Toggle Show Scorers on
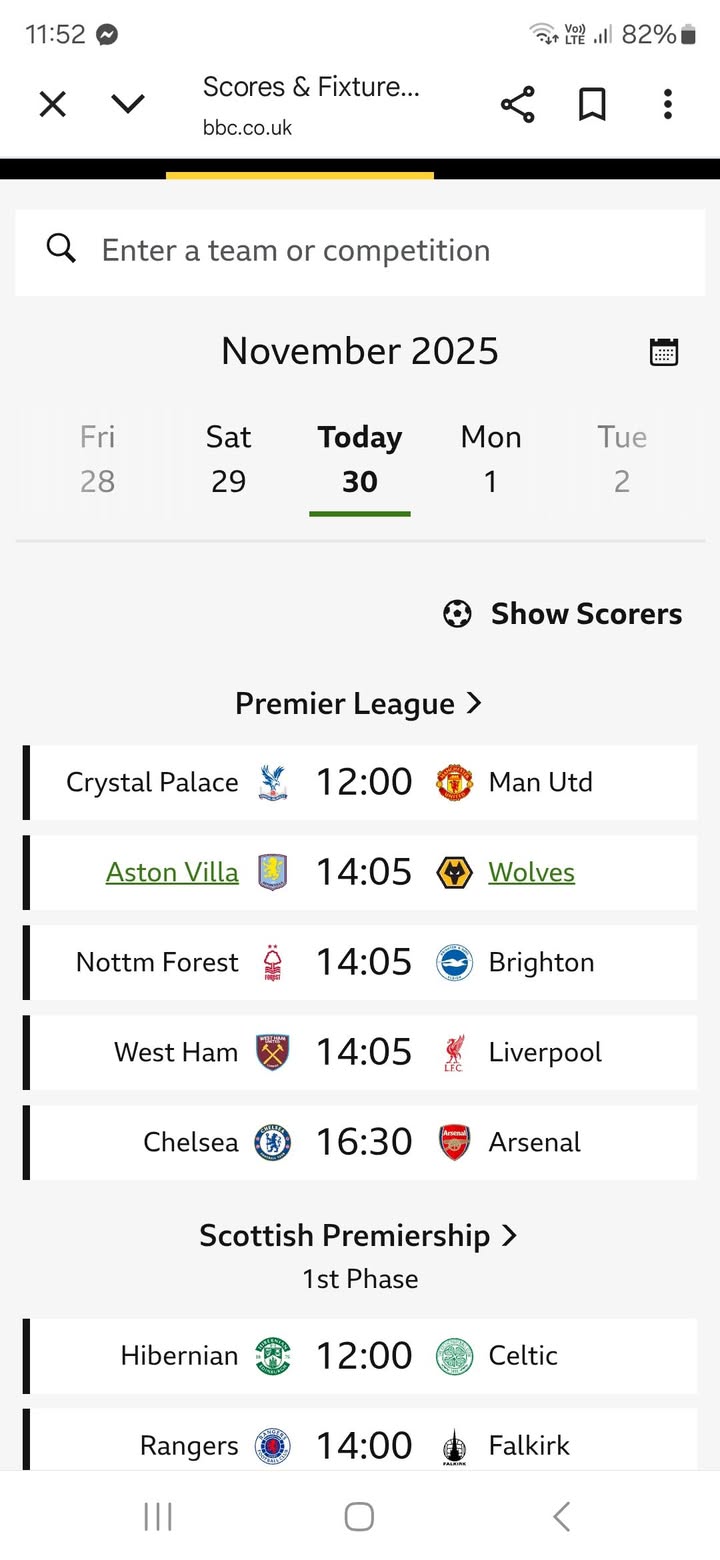720x1560 pixels. click(563, 614)
